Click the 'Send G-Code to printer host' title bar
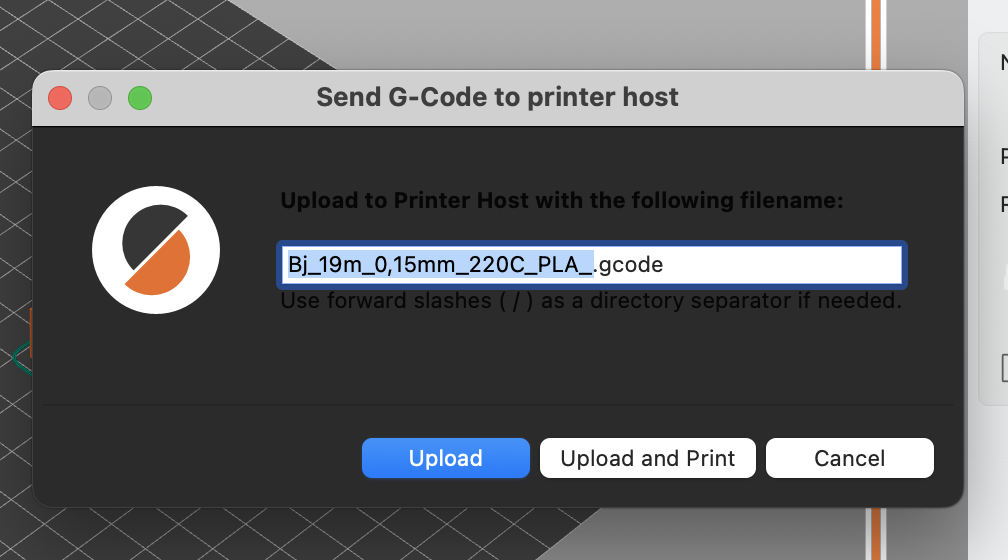1008x560 pixels. click(497, 98)
